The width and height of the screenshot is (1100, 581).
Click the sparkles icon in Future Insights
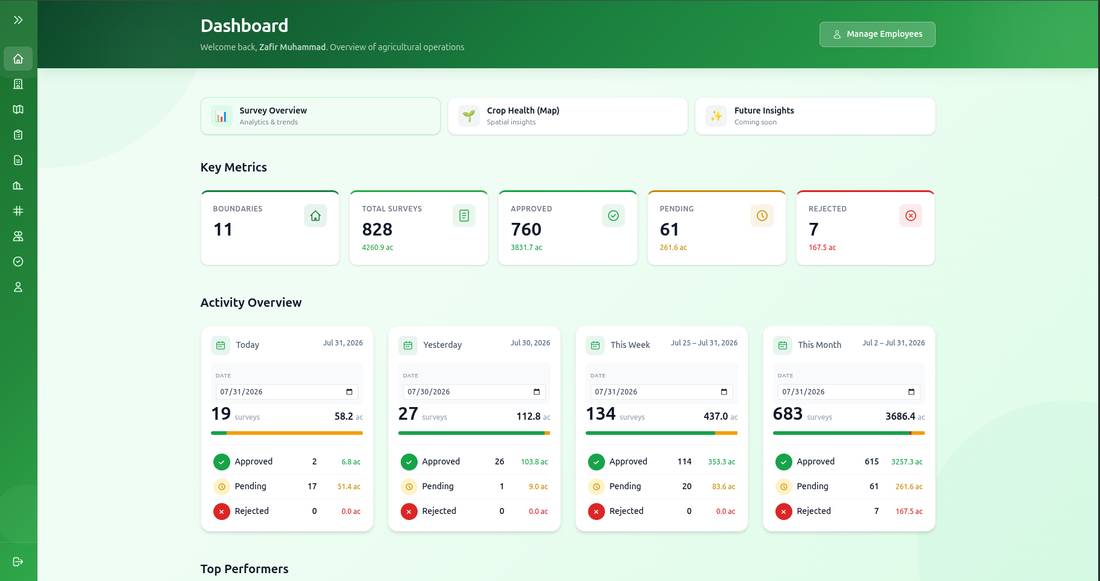(716, 116)
